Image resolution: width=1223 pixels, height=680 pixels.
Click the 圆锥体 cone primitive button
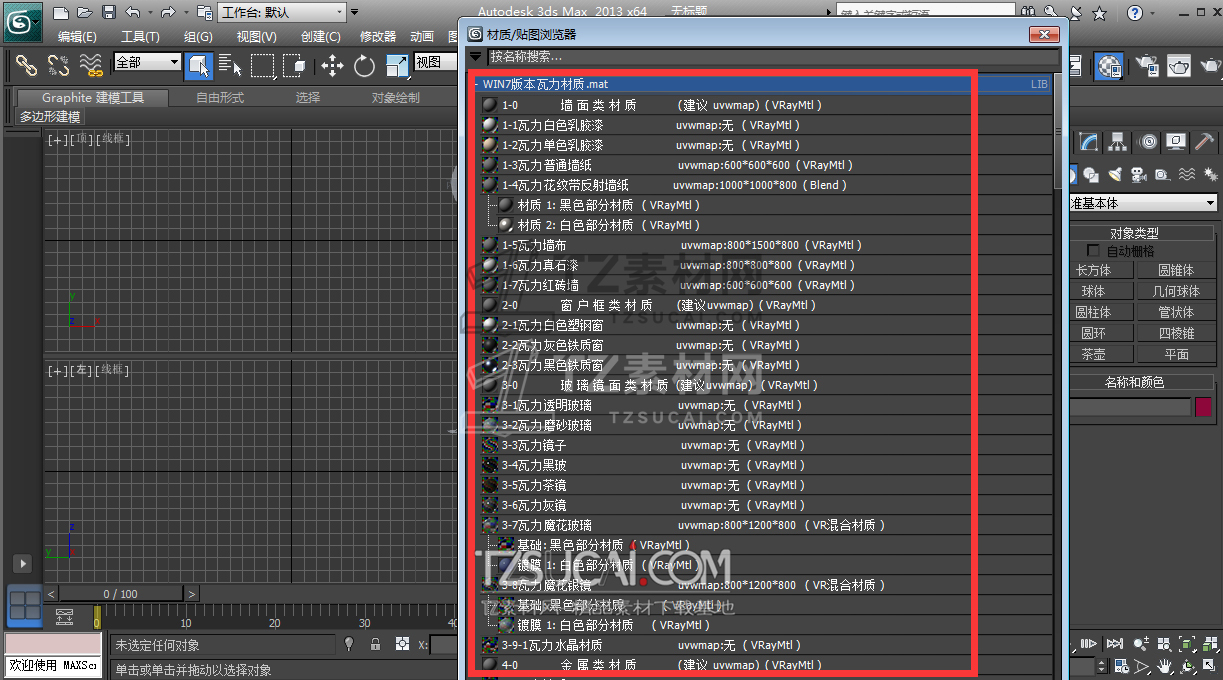coord(1176,270)
